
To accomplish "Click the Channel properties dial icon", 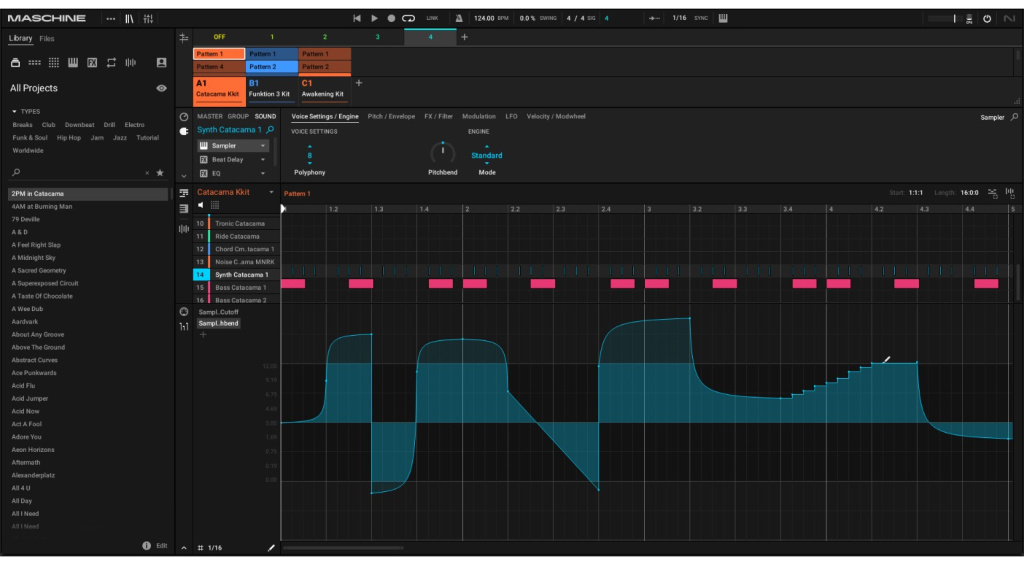I will pos(184,117).
